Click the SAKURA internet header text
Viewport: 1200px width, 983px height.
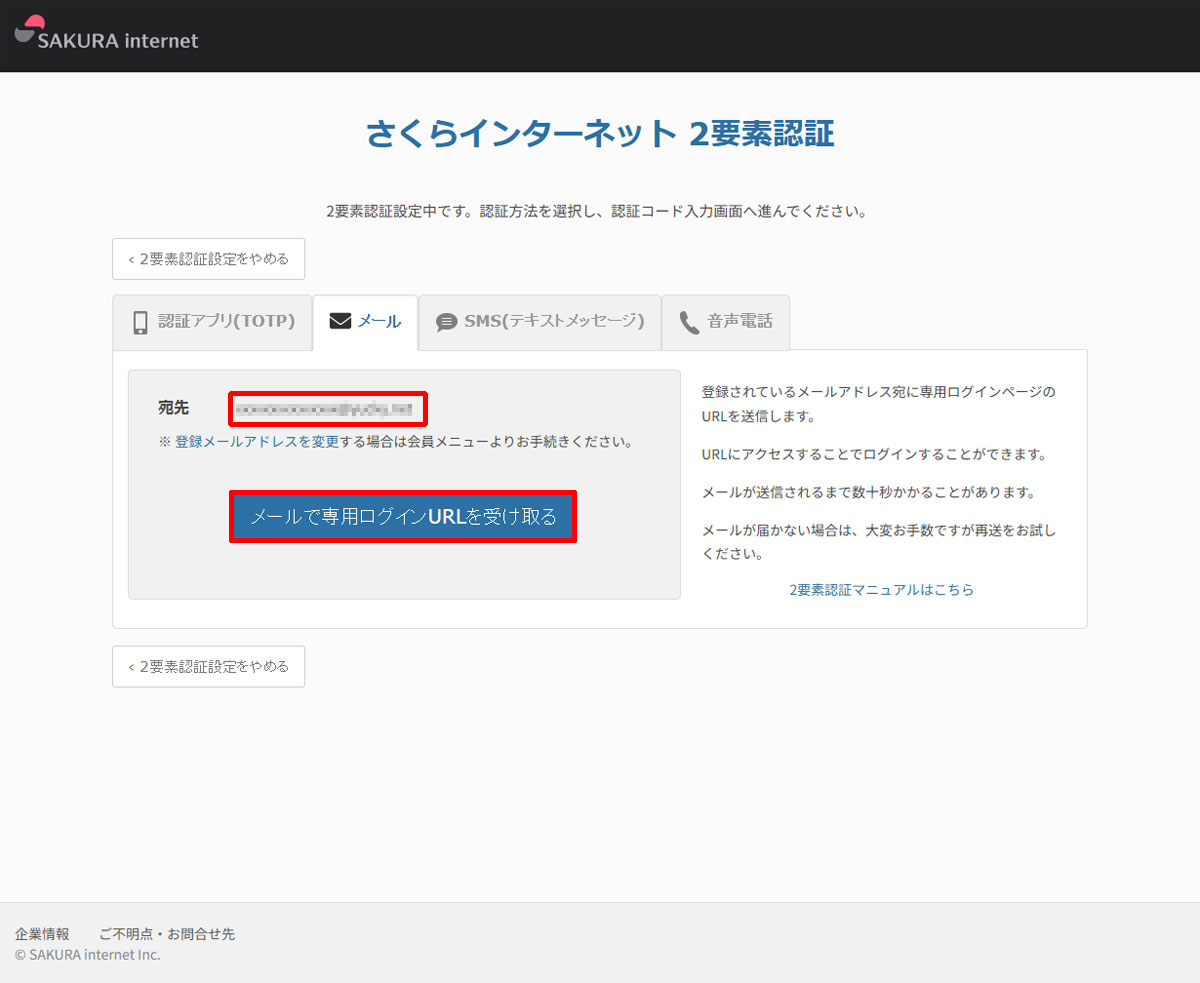coord(118,41)
